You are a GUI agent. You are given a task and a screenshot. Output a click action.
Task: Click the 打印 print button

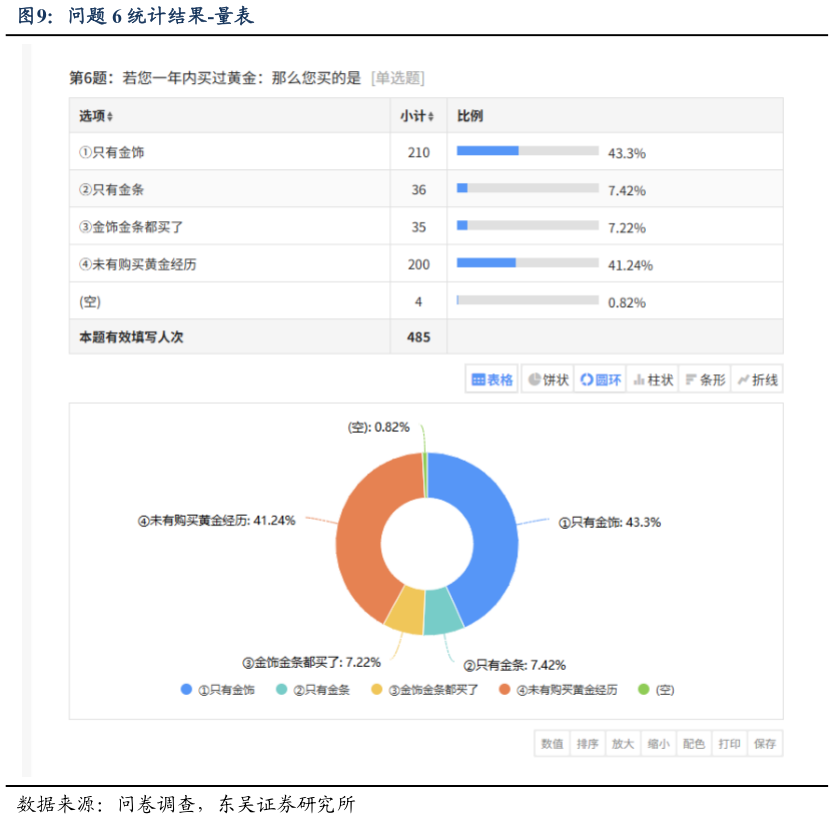point(729,743)
